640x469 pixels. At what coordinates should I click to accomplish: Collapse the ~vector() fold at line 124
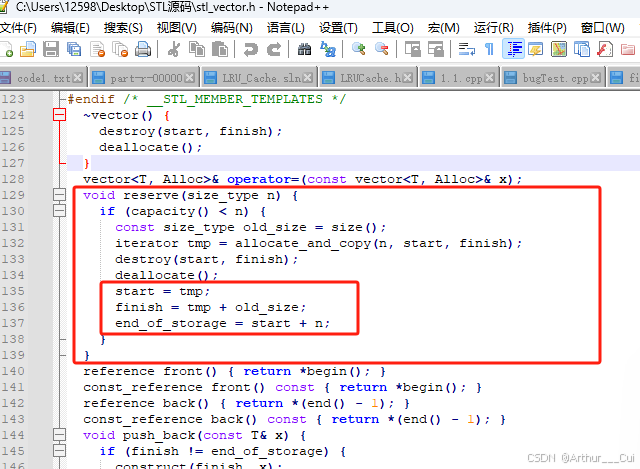tap(60, 115)
